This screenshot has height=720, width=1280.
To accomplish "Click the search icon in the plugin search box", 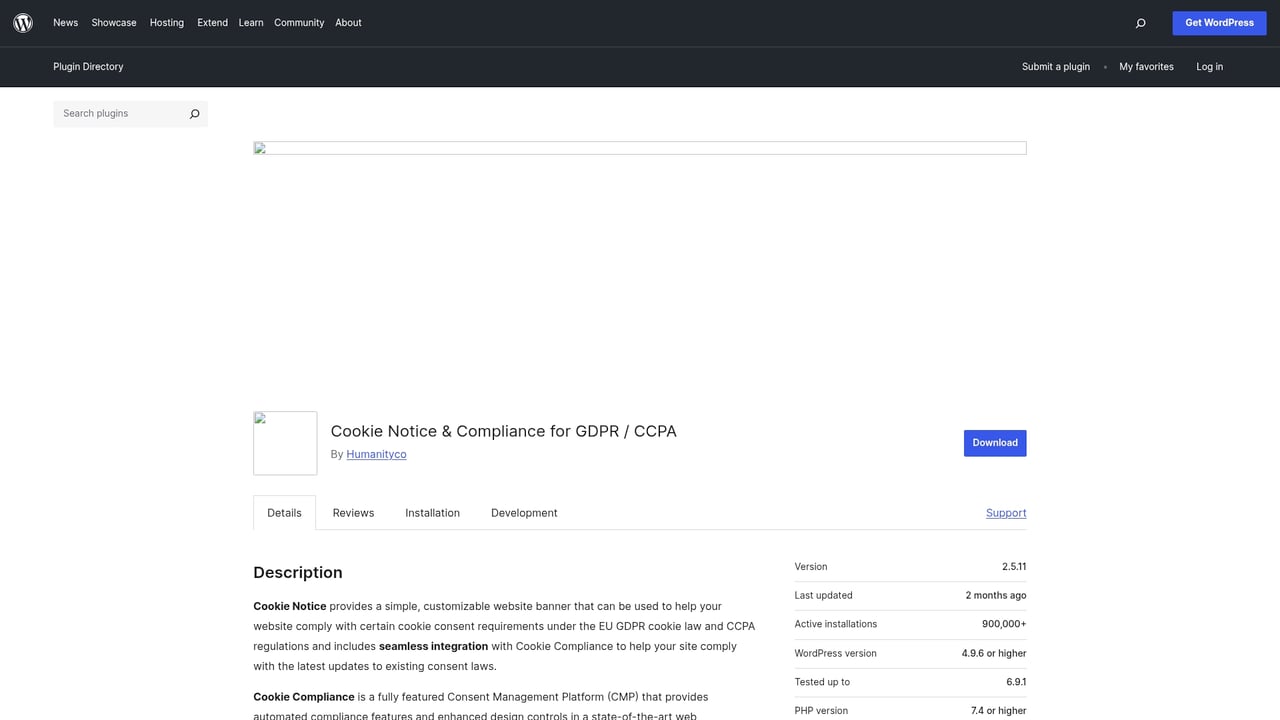I will (x=194, y=114).
